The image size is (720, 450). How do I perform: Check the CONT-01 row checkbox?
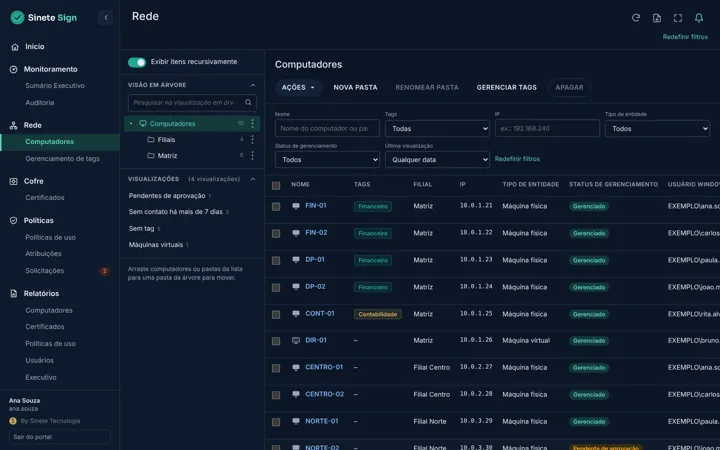276,315
